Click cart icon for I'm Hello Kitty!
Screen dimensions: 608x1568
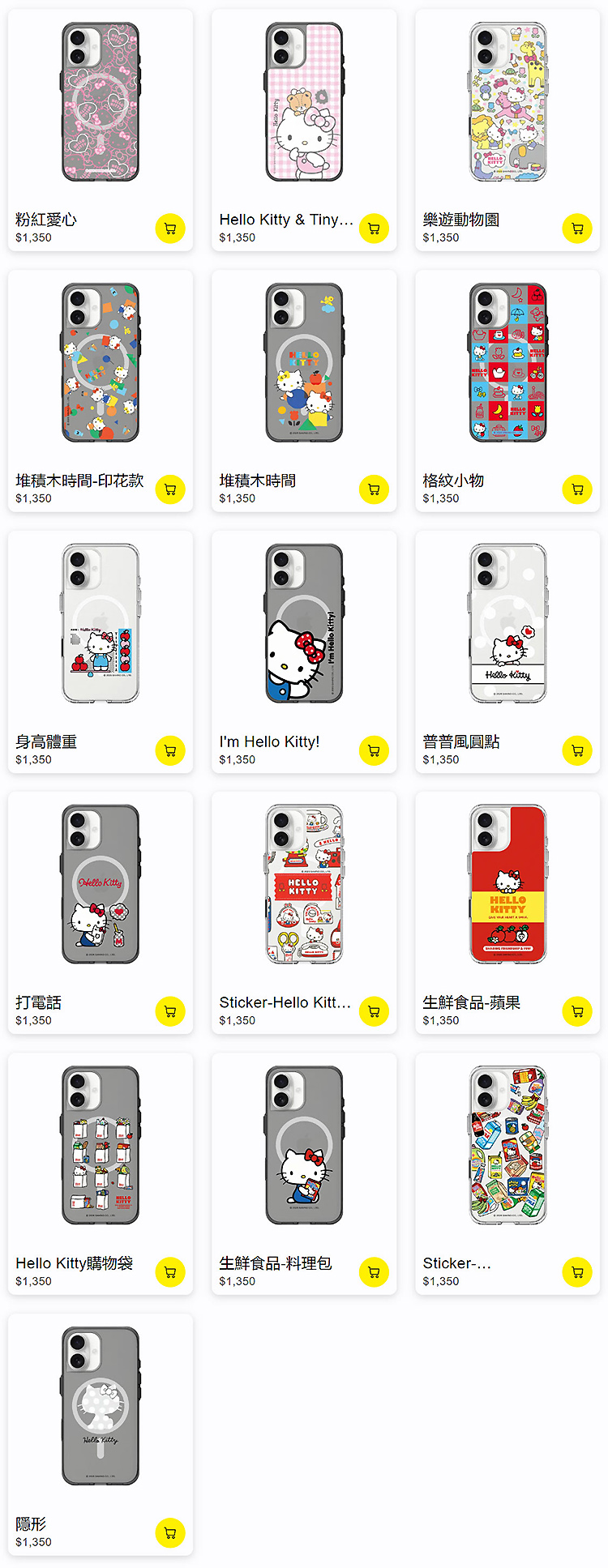[374, 750]
